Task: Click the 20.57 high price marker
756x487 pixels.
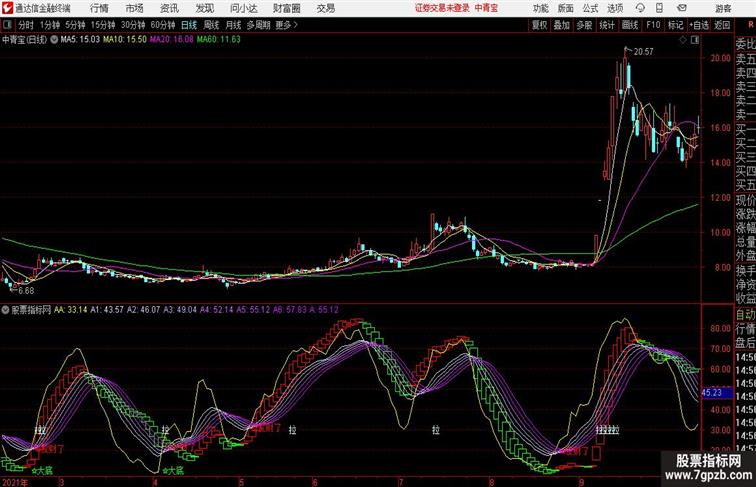Action: (x=644, y=52)
